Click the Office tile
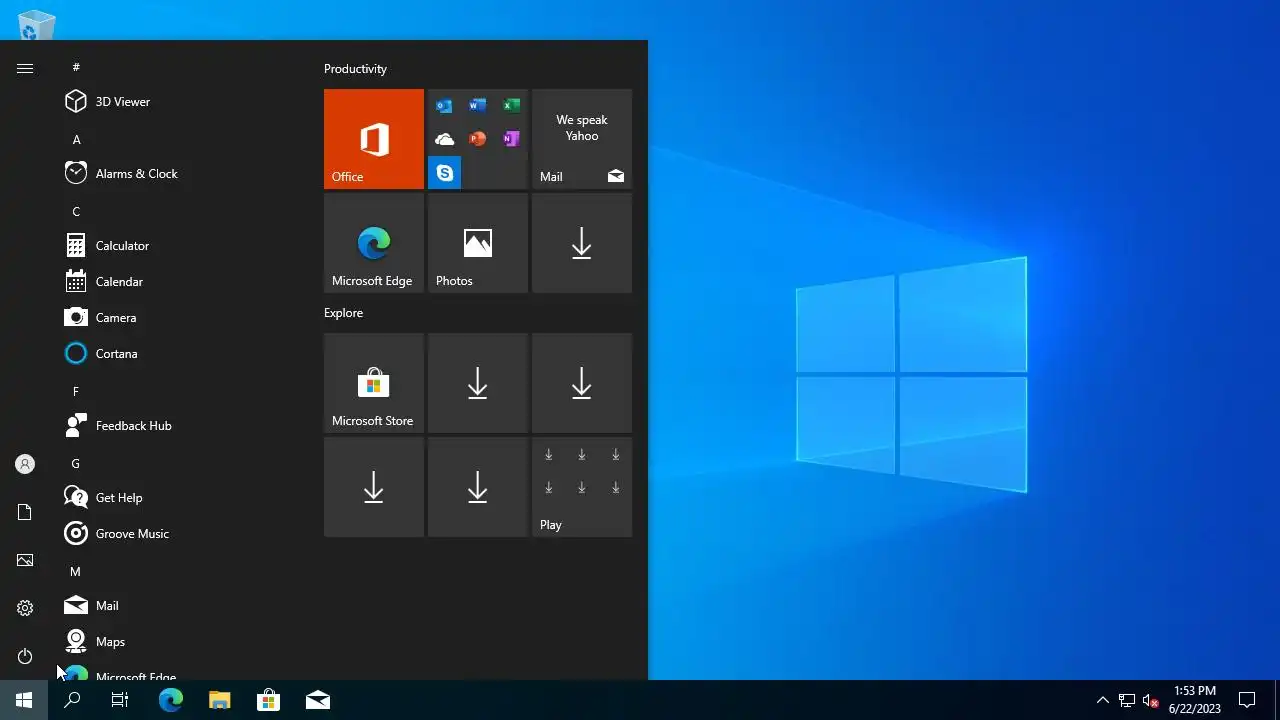The image size is (1280, 720). click(374, 139)
